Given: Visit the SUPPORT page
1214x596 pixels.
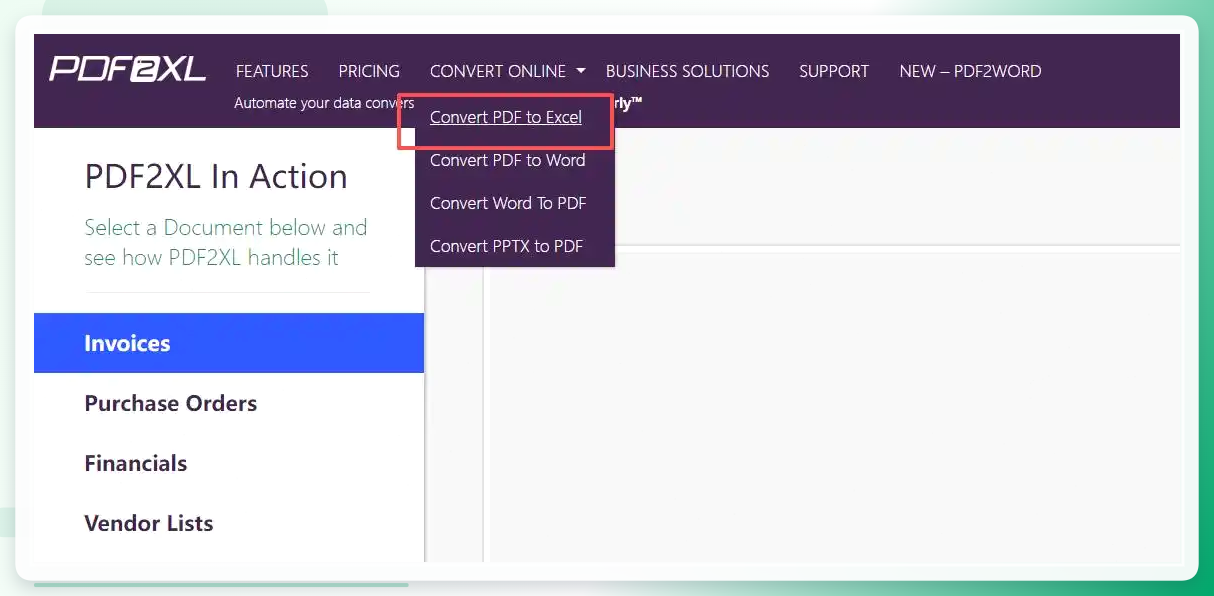Looking at the screenshot, I should coord(834,71).
